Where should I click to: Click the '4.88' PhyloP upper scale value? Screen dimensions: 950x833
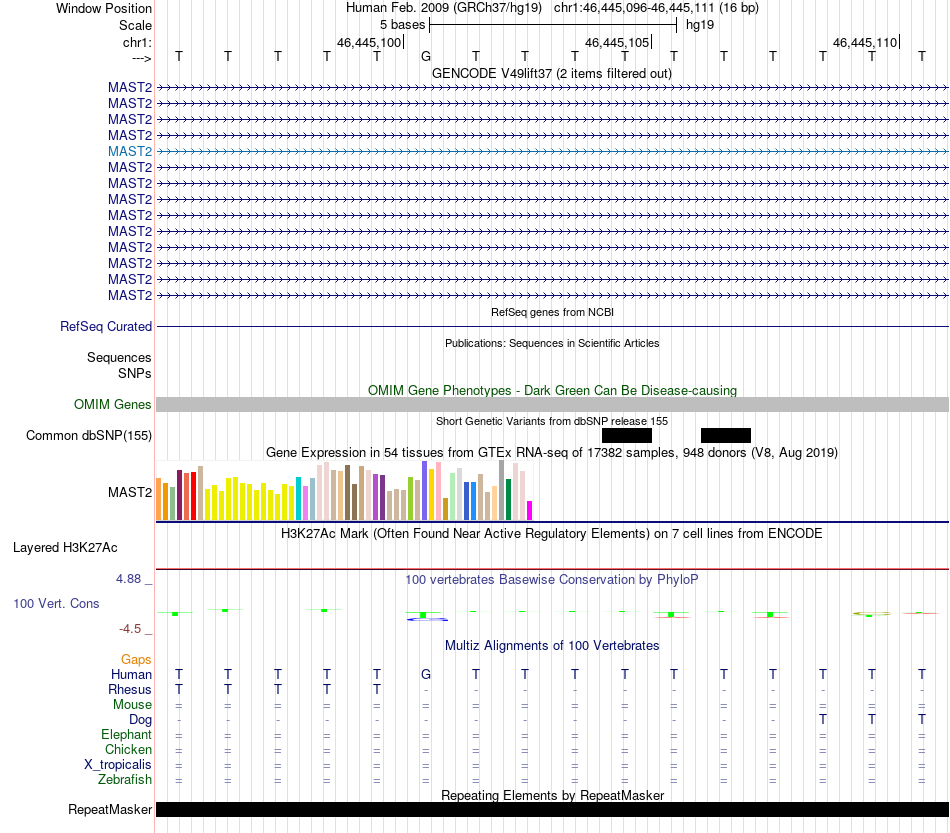pos(128,579)
